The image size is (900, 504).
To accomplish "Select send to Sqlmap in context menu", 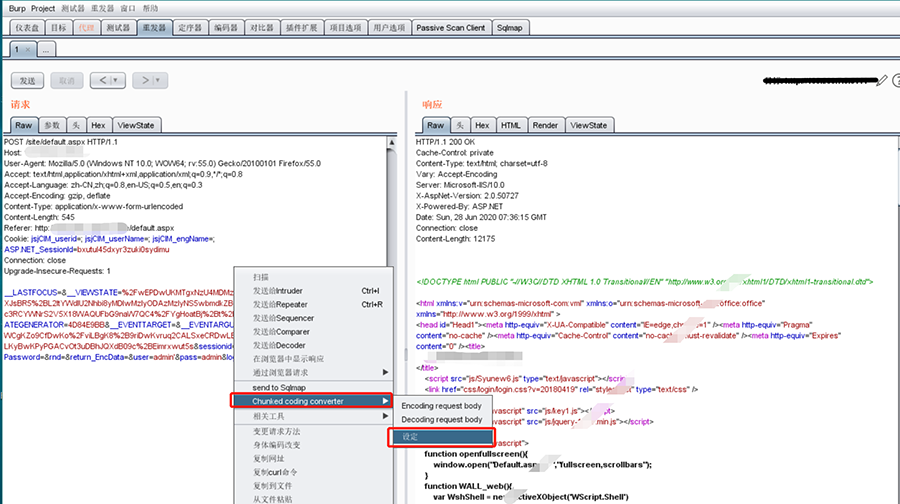I will pos(279,386).
